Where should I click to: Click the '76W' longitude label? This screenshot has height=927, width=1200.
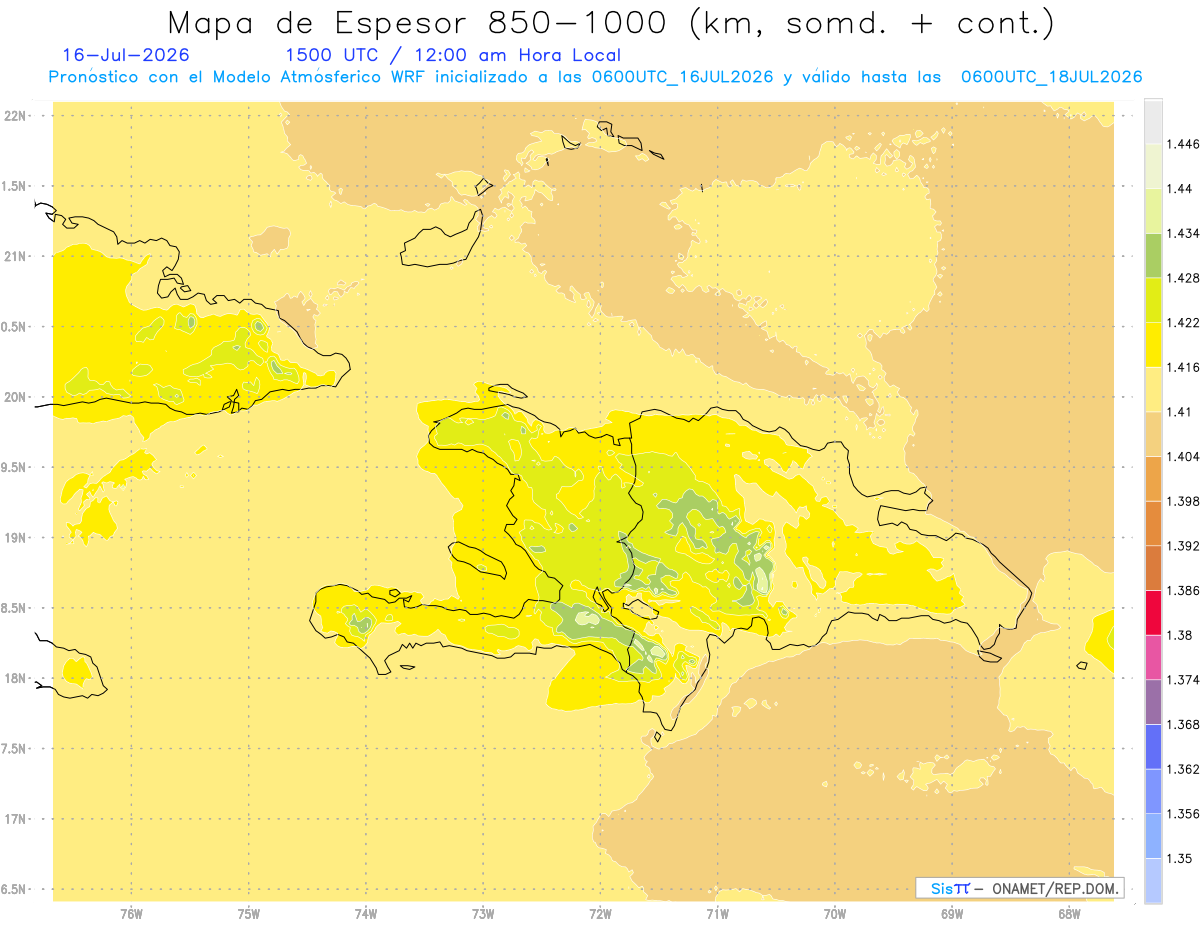131,914
